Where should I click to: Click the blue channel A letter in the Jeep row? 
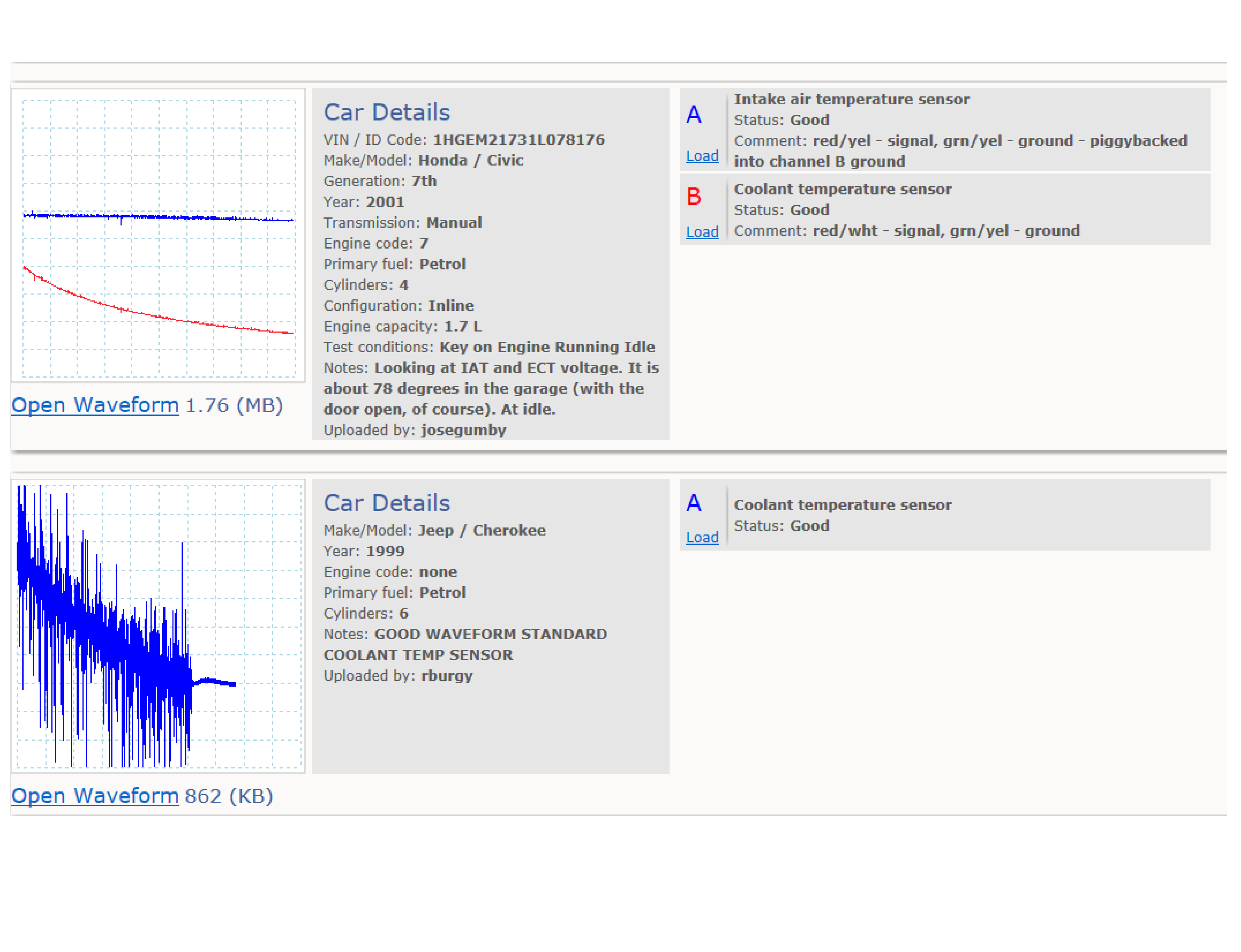694,503
